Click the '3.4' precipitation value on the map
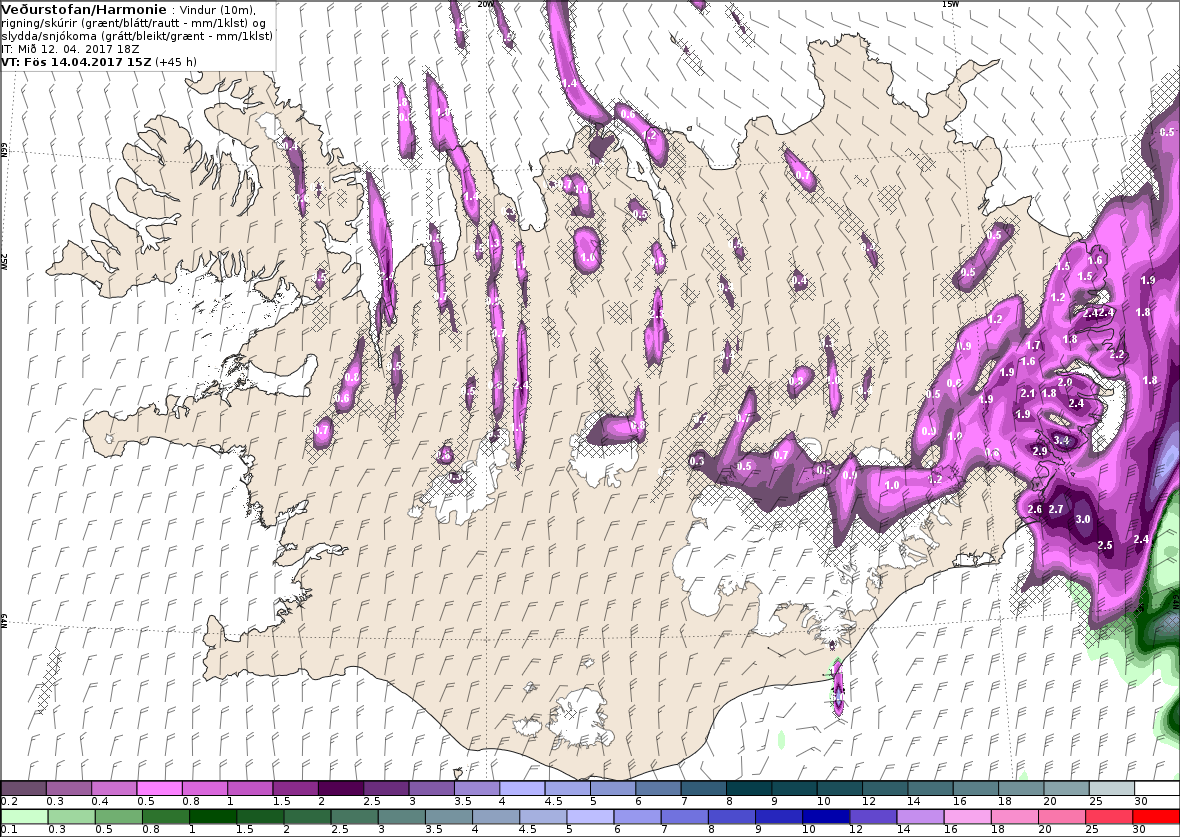 (1061, 440)
